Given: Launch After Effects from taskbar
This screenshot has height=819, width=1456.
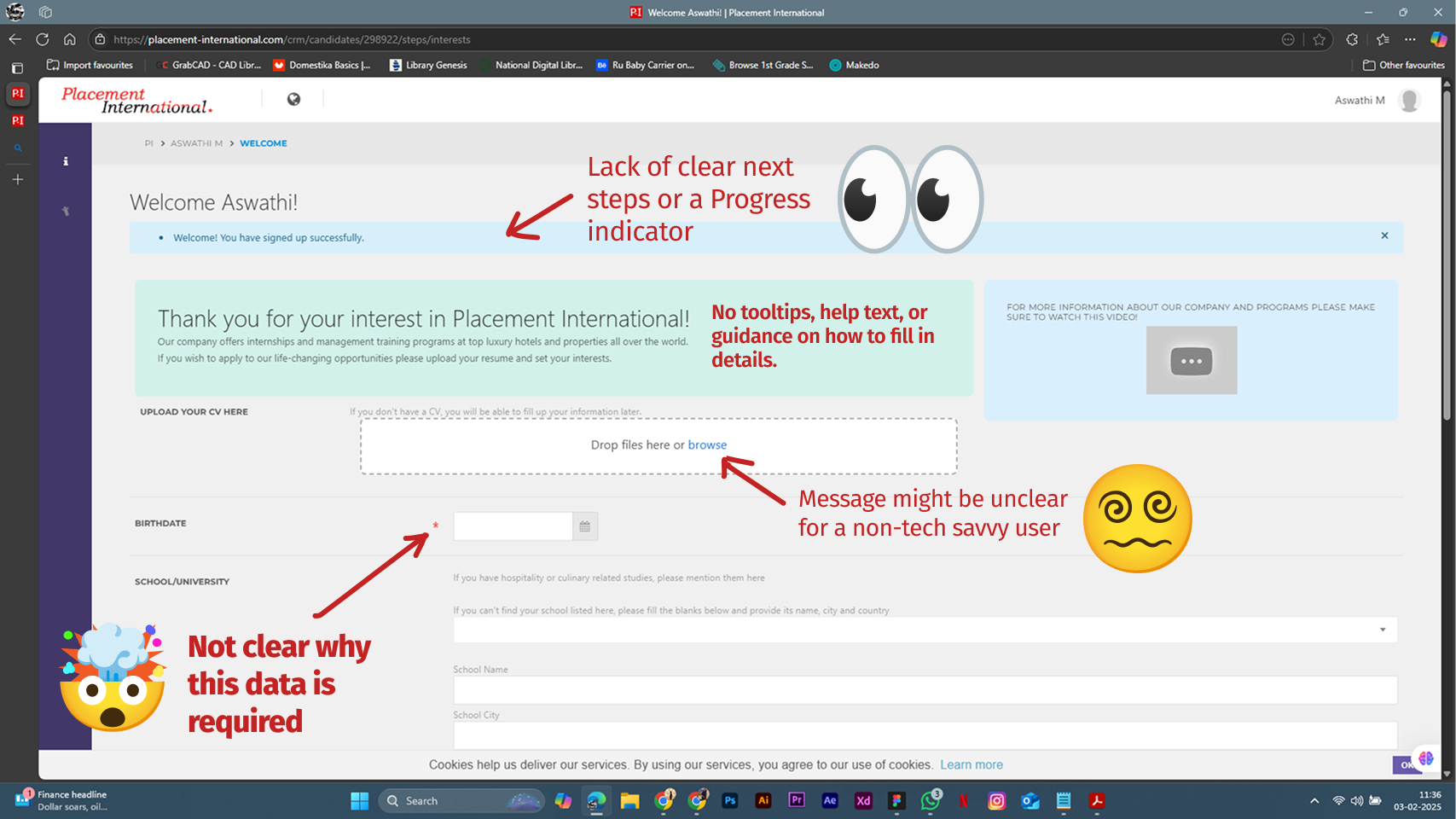Looking at the screenshot, I should click(830, 800).
